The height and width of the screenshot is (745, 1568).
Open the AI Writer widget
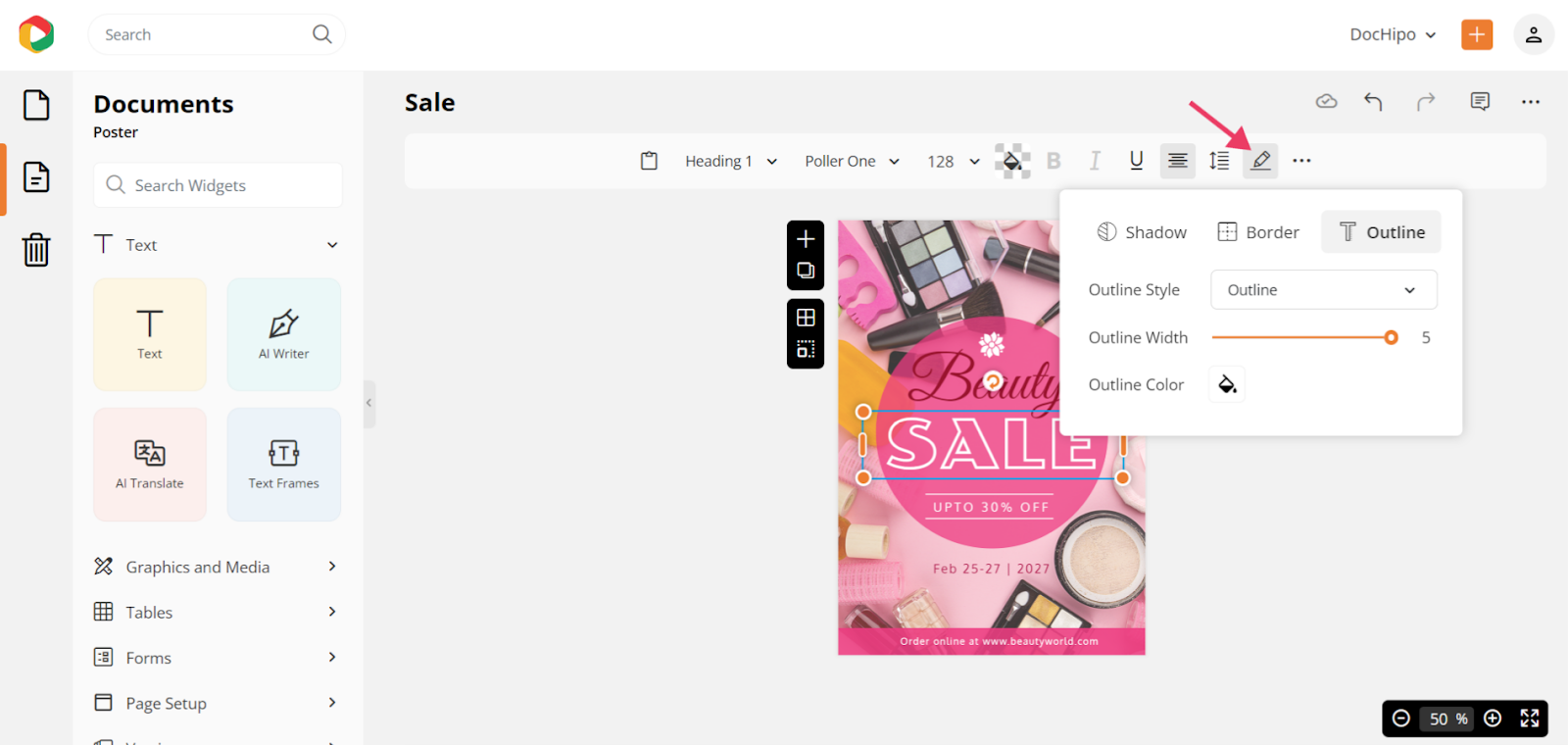pos(284,334)
